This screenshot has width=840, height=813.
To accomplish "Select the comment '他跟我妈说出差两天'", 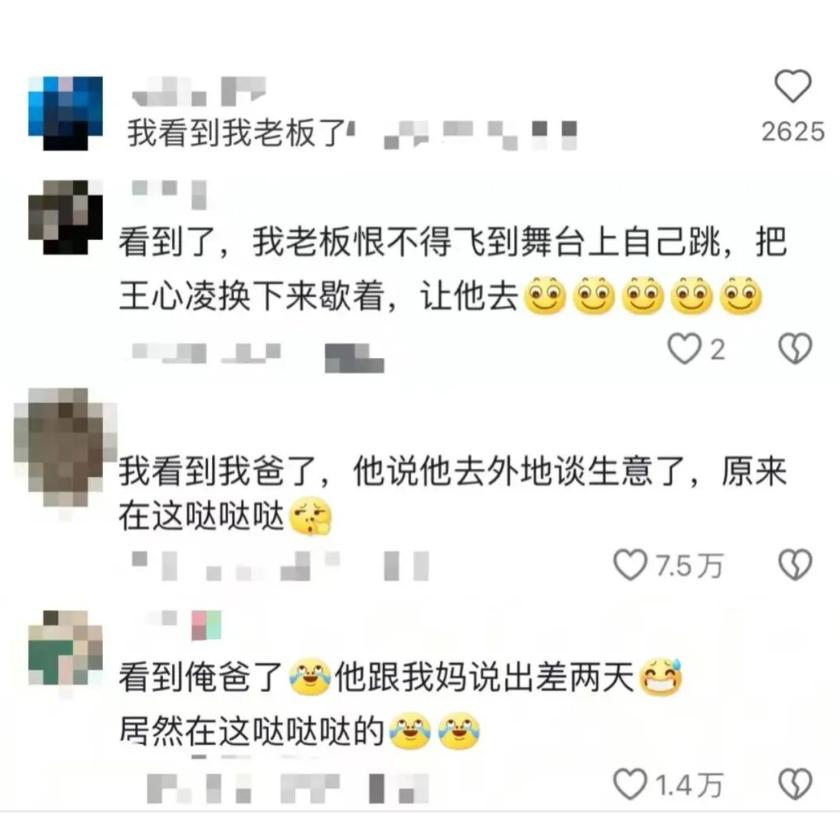I will [x=484, y=676].
